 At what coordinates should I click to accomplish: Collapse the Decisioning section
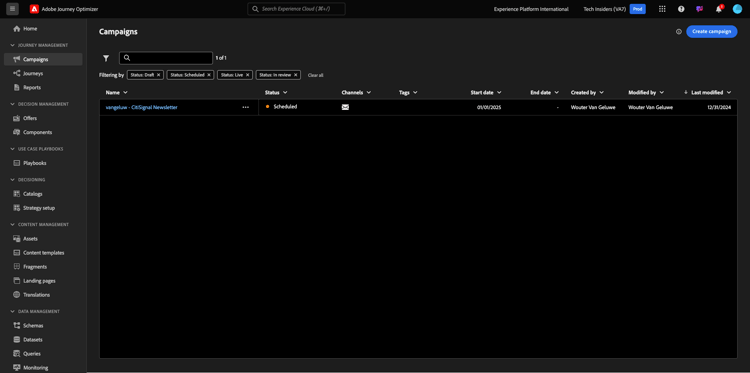(x=12, y=180)
